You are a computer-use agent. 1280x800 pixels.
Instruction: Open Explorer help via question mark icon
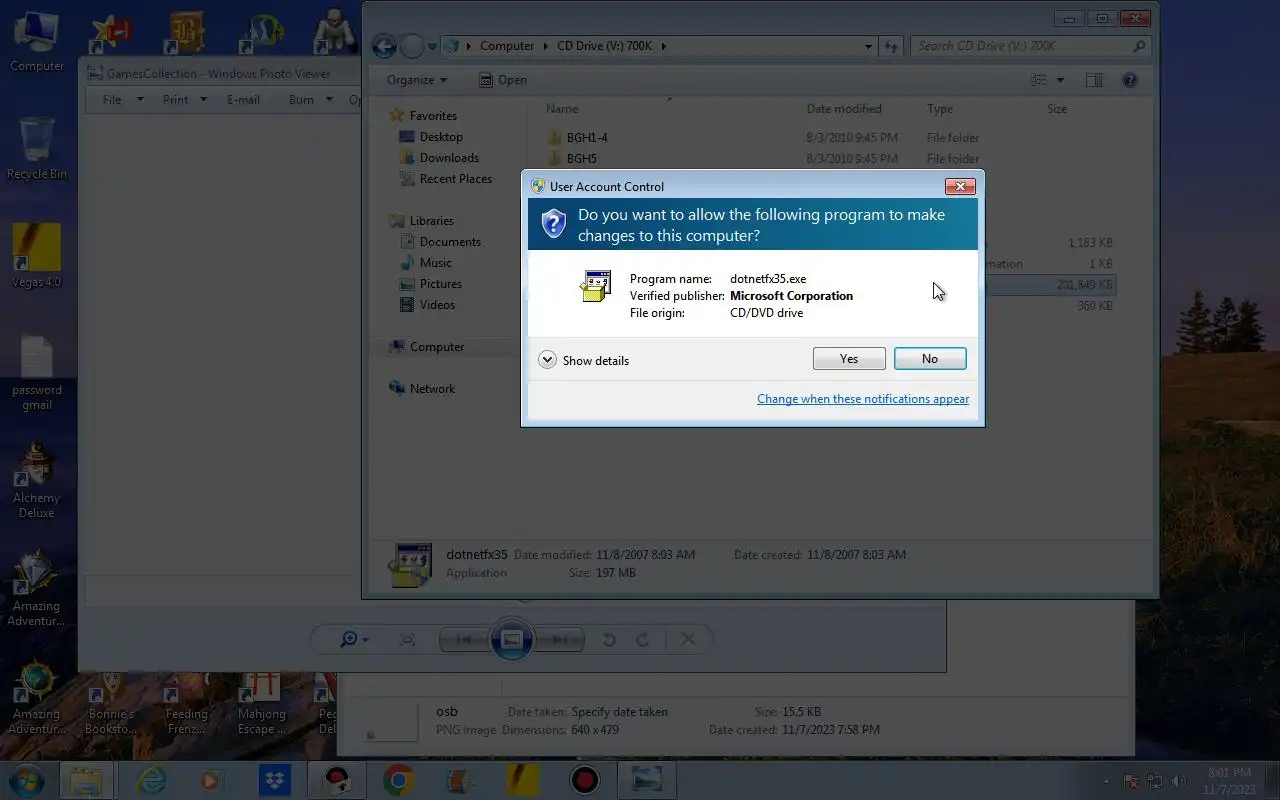coord(1130,80)
